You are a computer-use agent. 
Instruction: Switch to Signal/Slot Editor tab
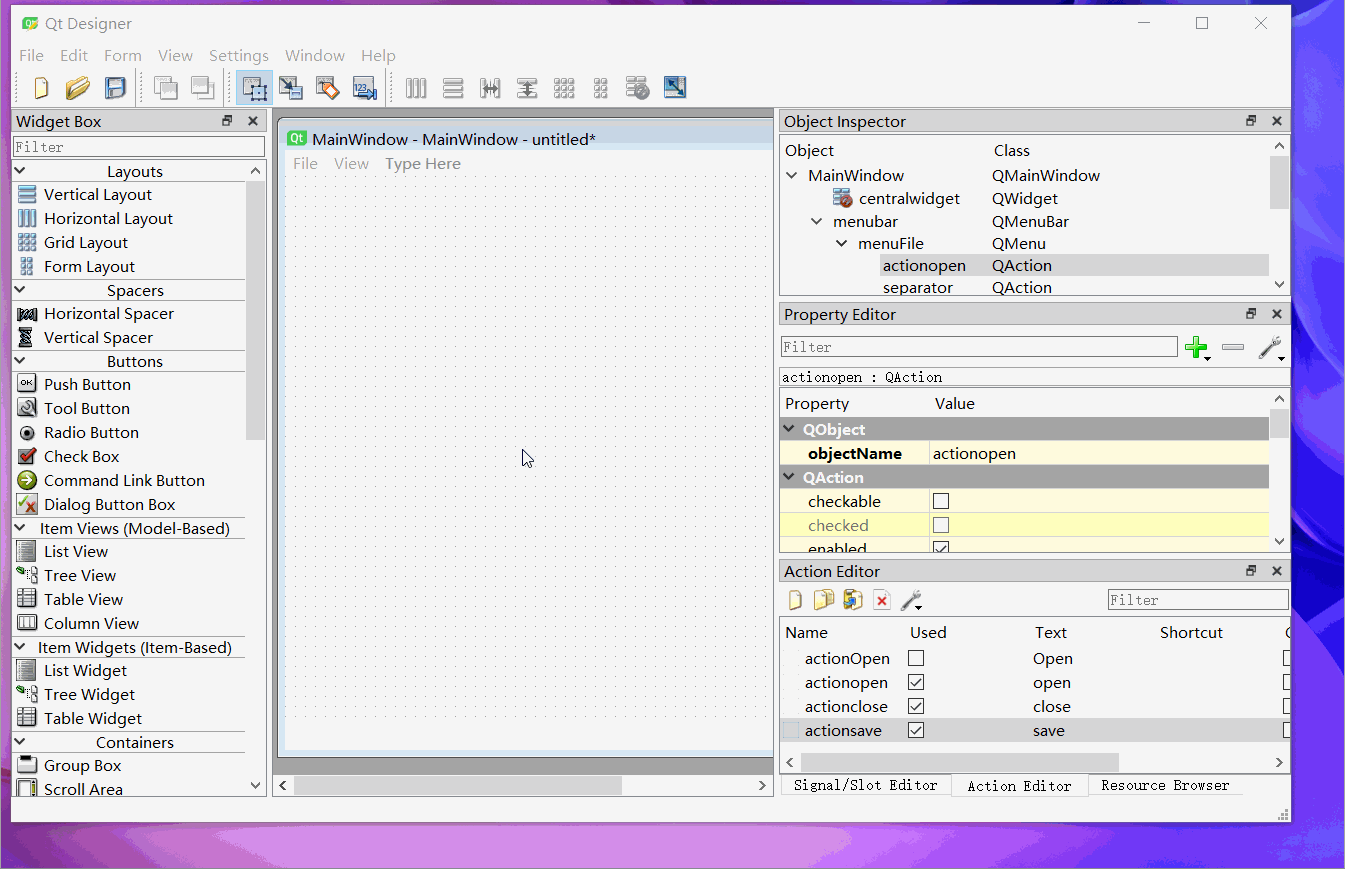click(866, 785)
